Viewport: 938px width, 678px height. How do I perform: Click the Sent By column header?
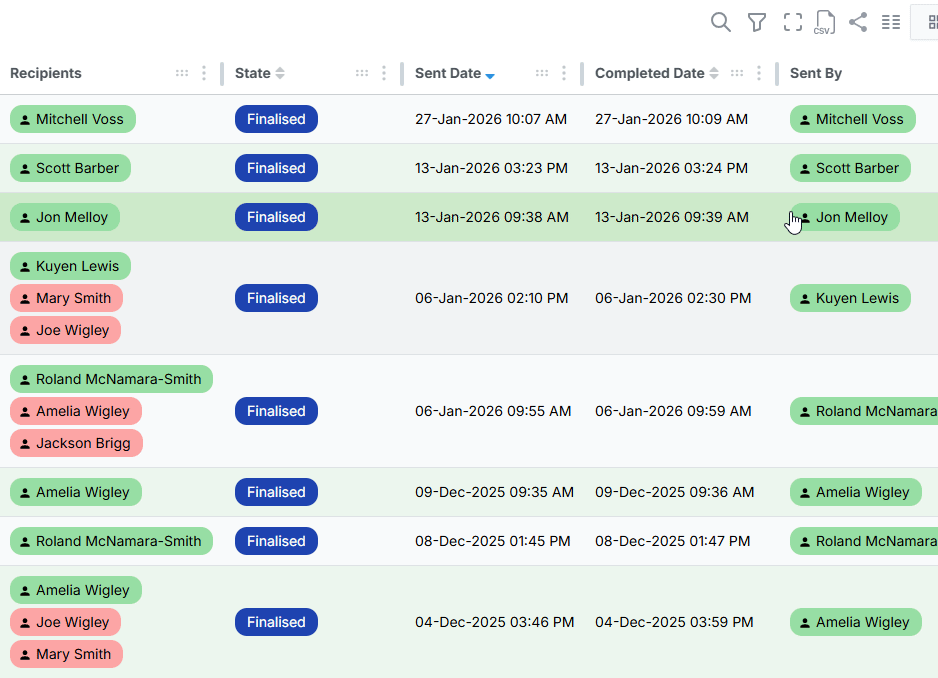click(815, 73)
